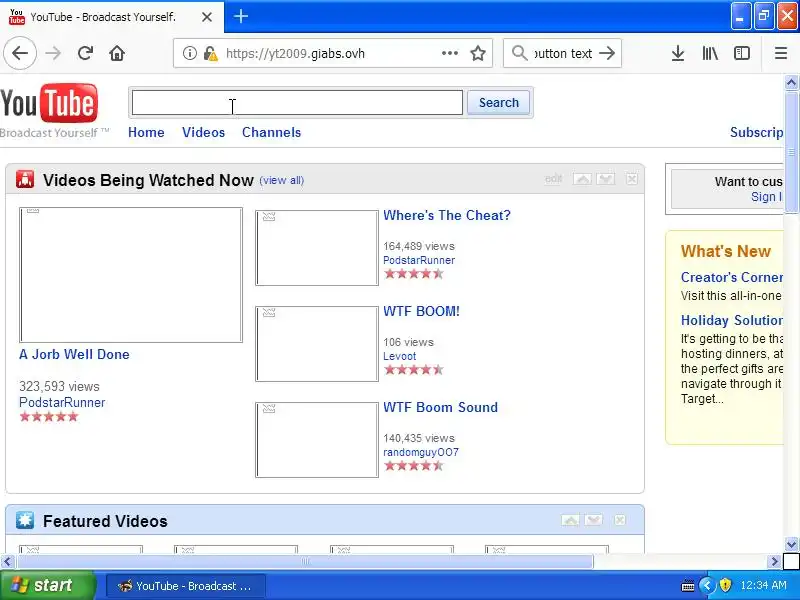The height and width of the screenshot is (600, 800).
Task: Select the YouTube taskbar window button
Action: (x=186, y=586)
